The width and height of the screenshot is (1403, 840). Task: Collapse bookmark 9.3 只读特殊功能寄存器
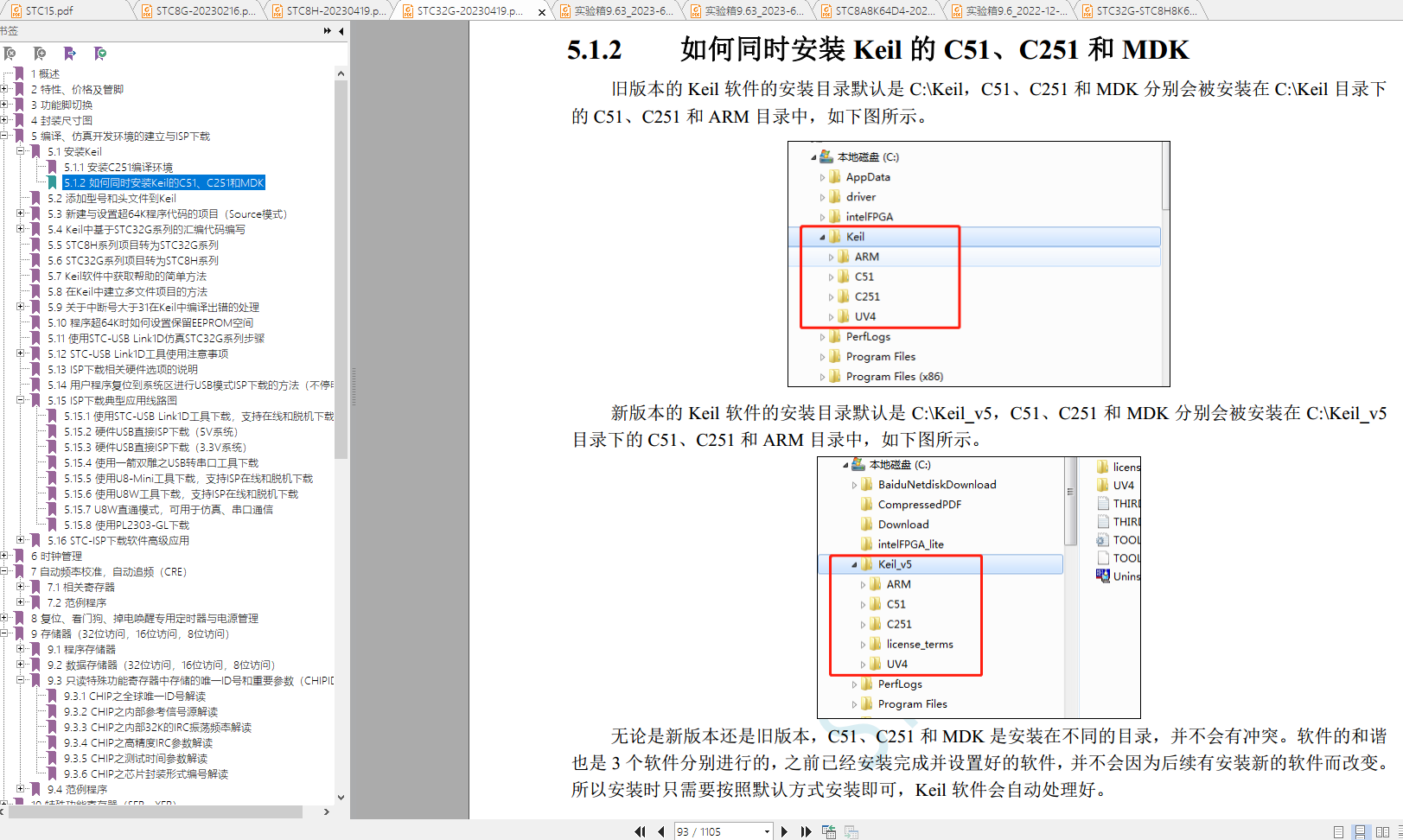pos(21,680)
